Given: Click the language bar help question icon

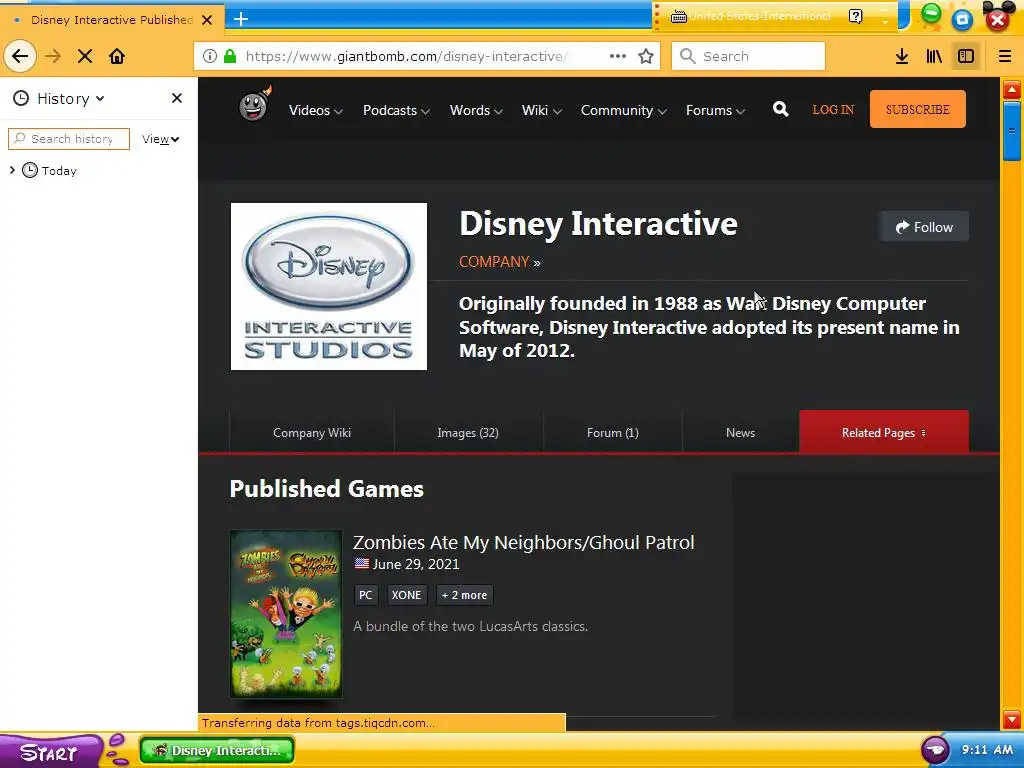Looking at the screenshot, I should pos(856,16).
